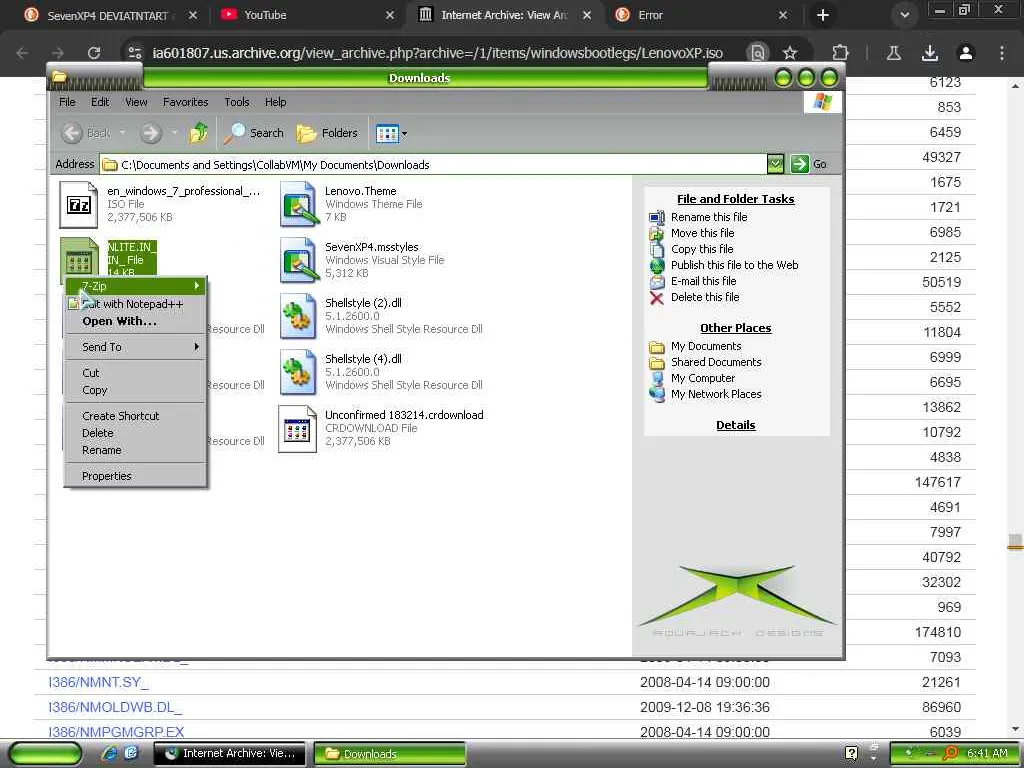The height and width of the screenshot is (768, 1024).
Task: Open the Help menu in Explorer
Action: (276, 102)
